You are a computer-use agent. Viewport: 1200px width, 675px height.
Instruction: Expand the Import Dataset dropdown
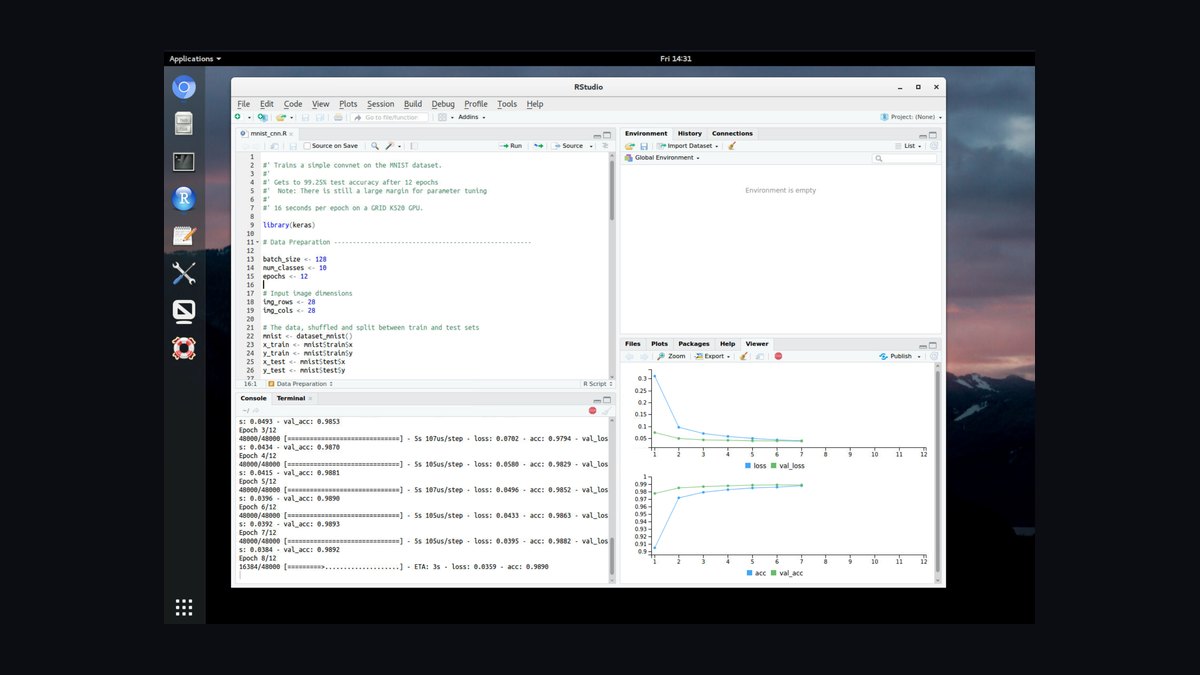coord(685,146)
